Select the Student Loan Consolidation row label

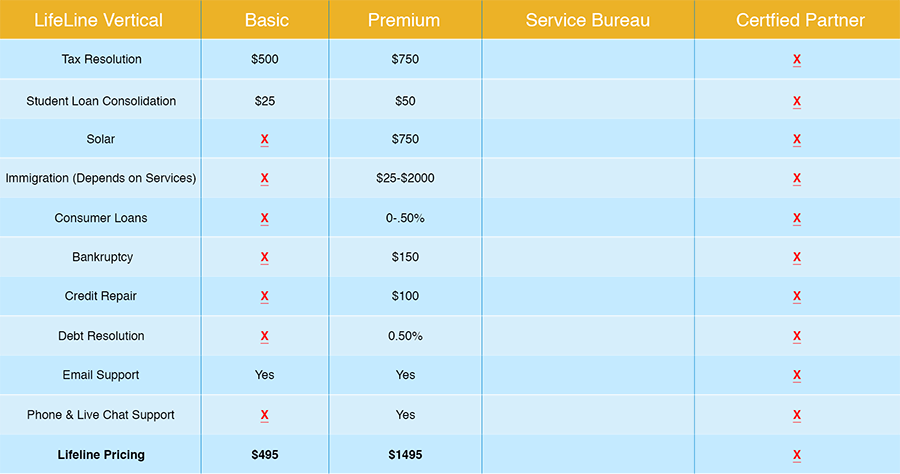[101, 101]
